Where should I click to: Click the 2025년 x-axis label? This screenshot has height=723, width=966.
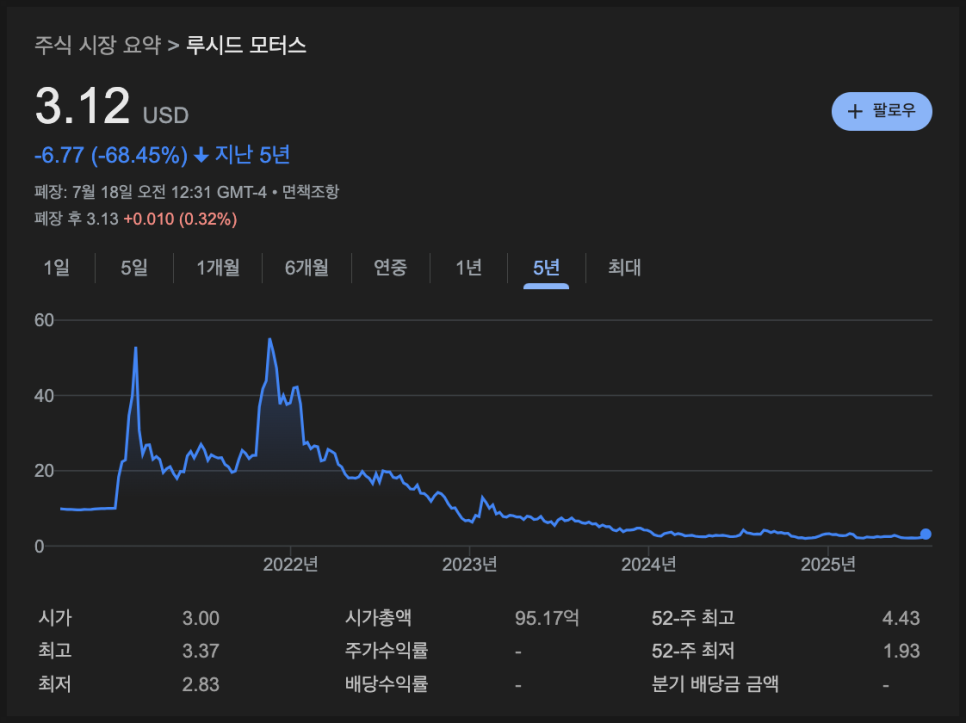[828, 564]
